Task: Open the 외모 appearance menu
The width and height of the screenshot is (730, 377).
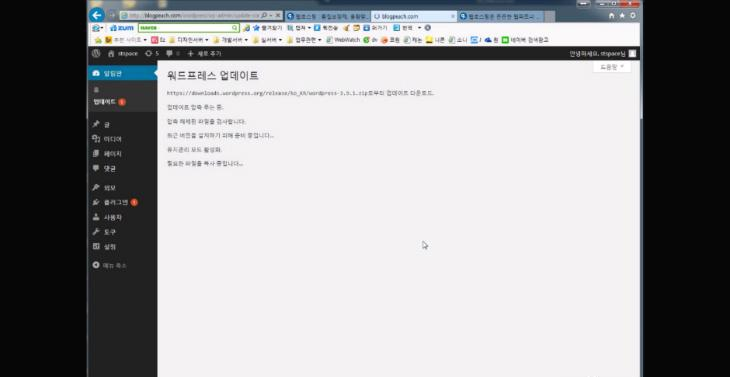Action: pyautogui.click(x=122, y=188)
